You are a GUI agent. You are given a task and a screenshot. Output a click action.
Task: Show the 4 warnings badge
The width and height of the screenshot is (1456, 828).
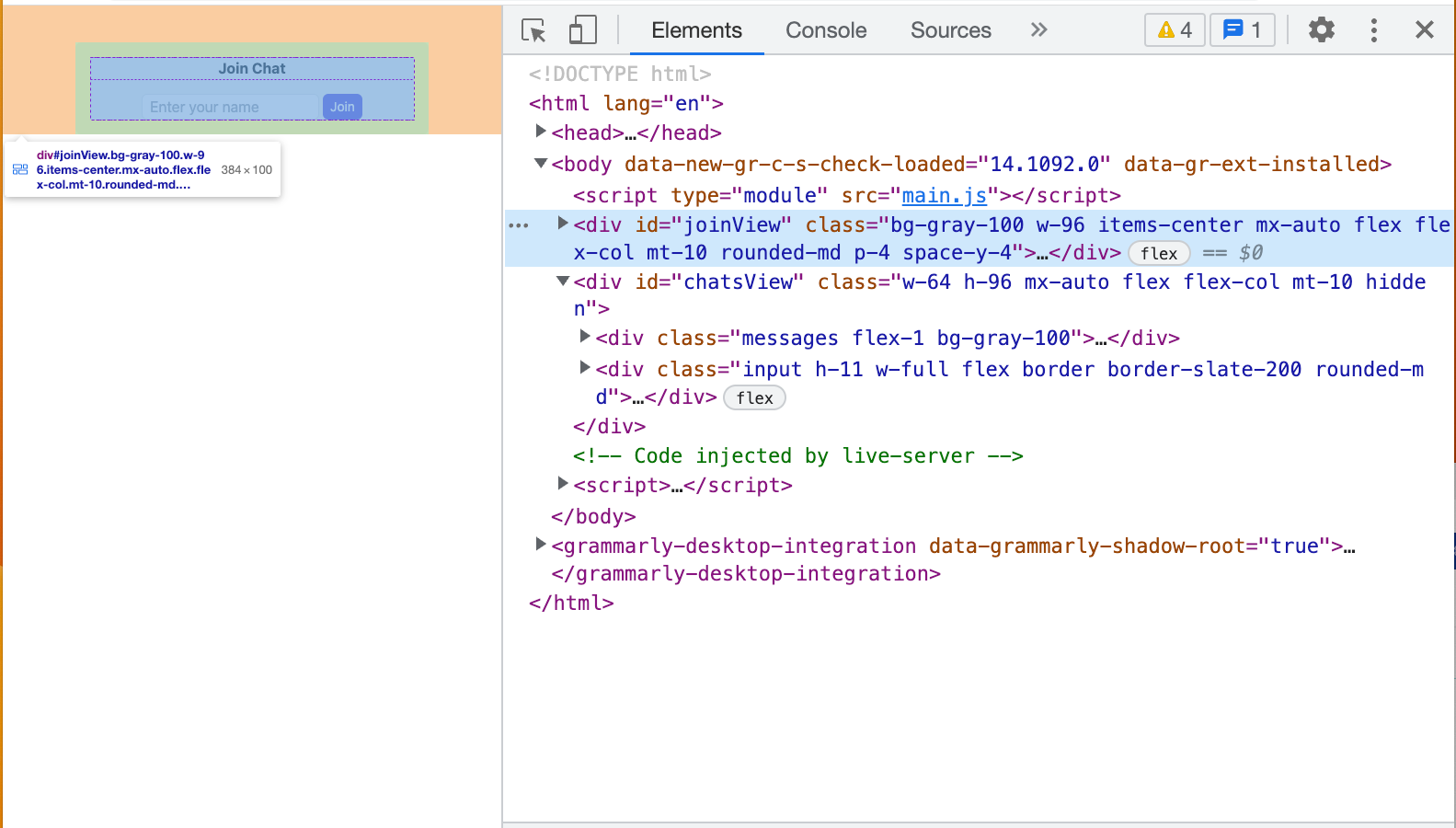tap(1175, 30)
